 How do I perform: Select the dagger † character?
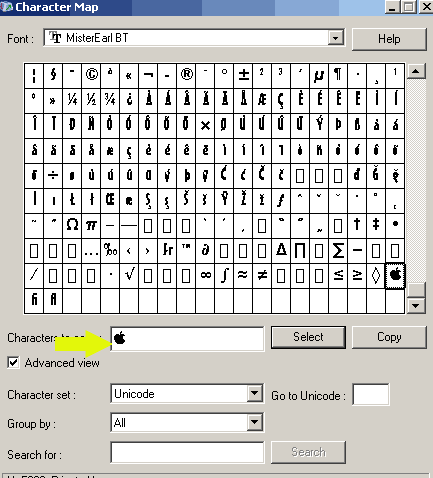357,226
